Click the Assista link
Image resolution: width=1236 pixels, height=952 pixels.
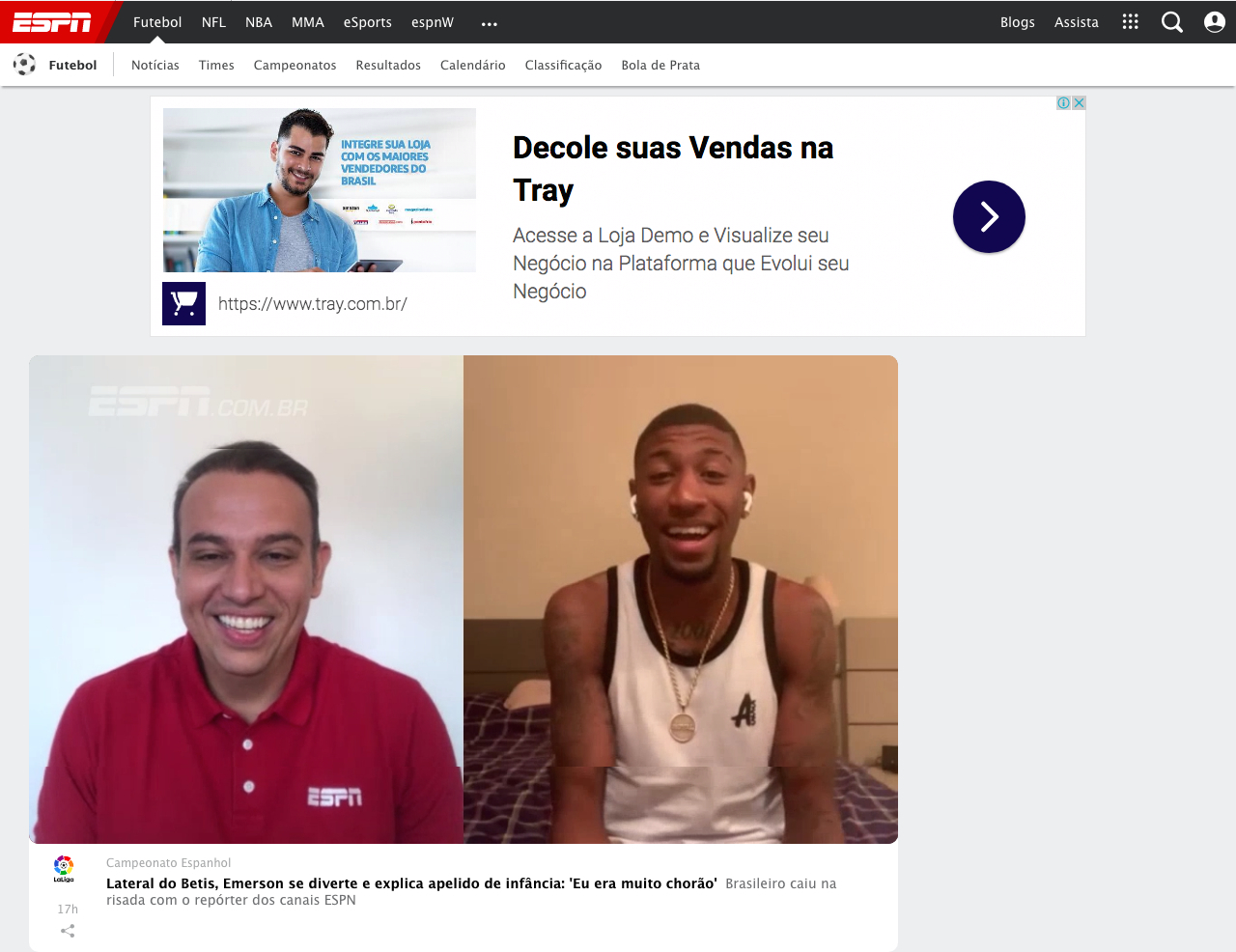(x=1076, y=22)
